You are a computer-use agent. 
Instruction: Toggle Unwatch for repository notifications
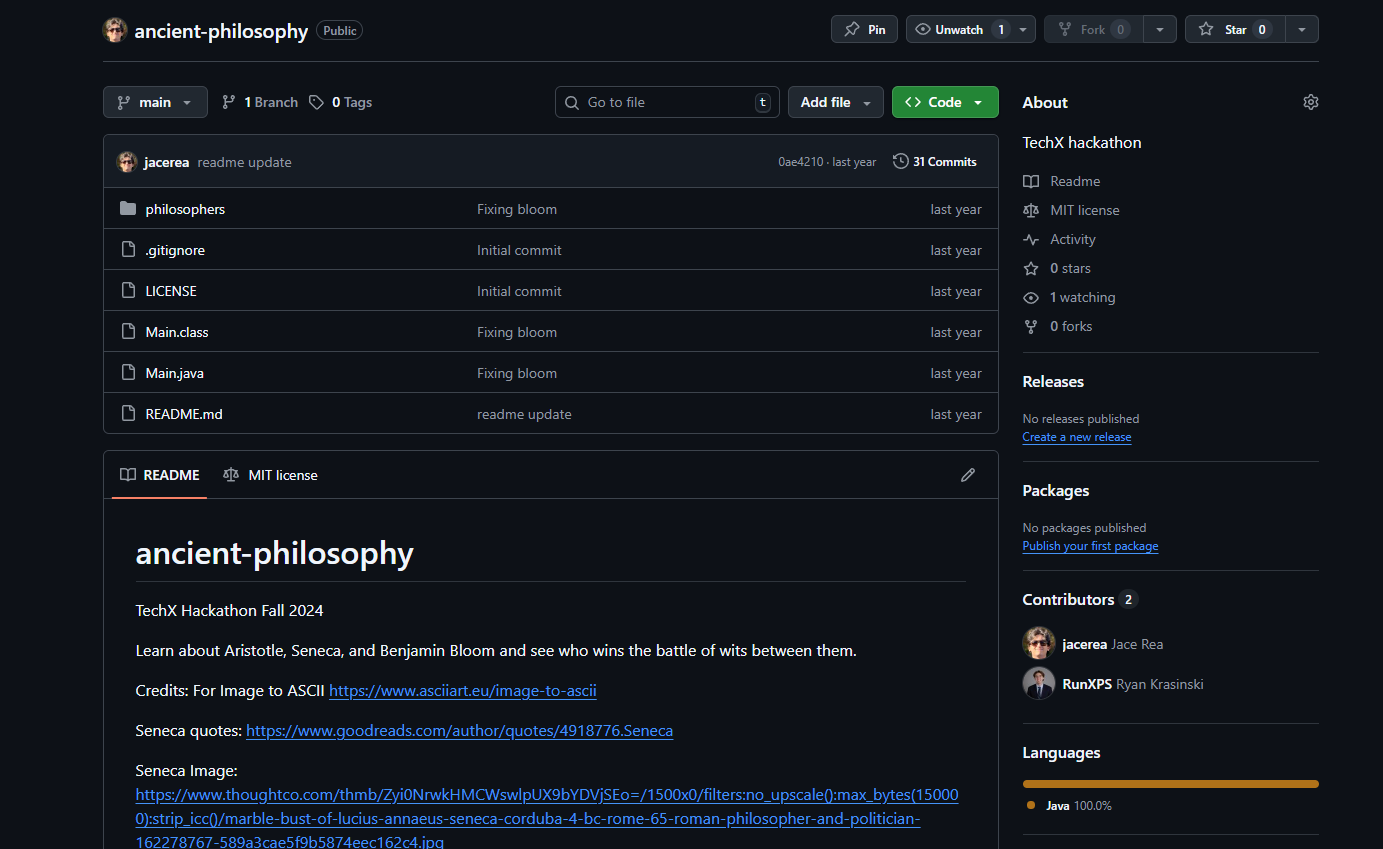coord(959,29)
